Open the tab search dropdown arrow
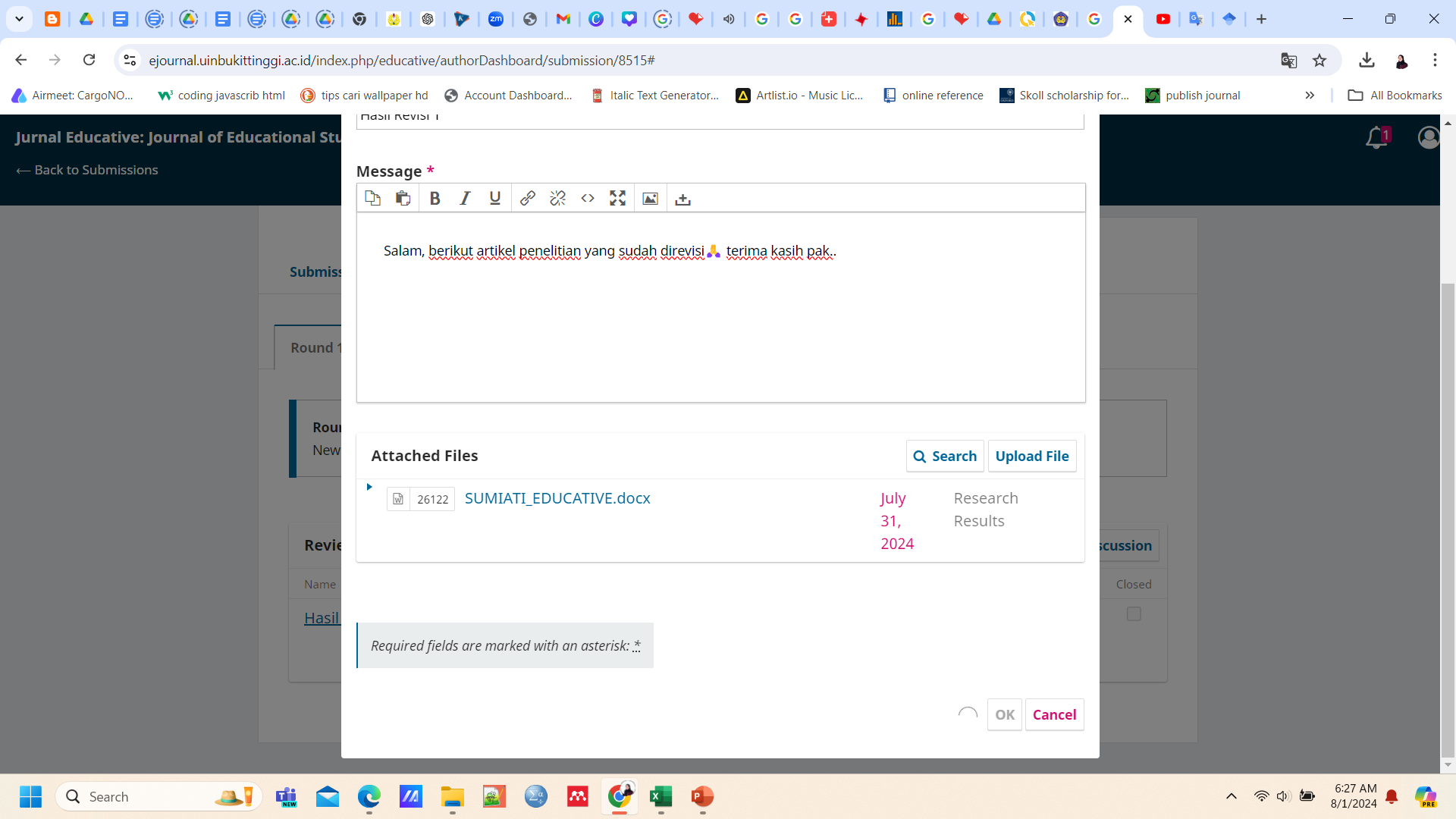Screen dimensions: 1456x819 click(x=19, y=19)
